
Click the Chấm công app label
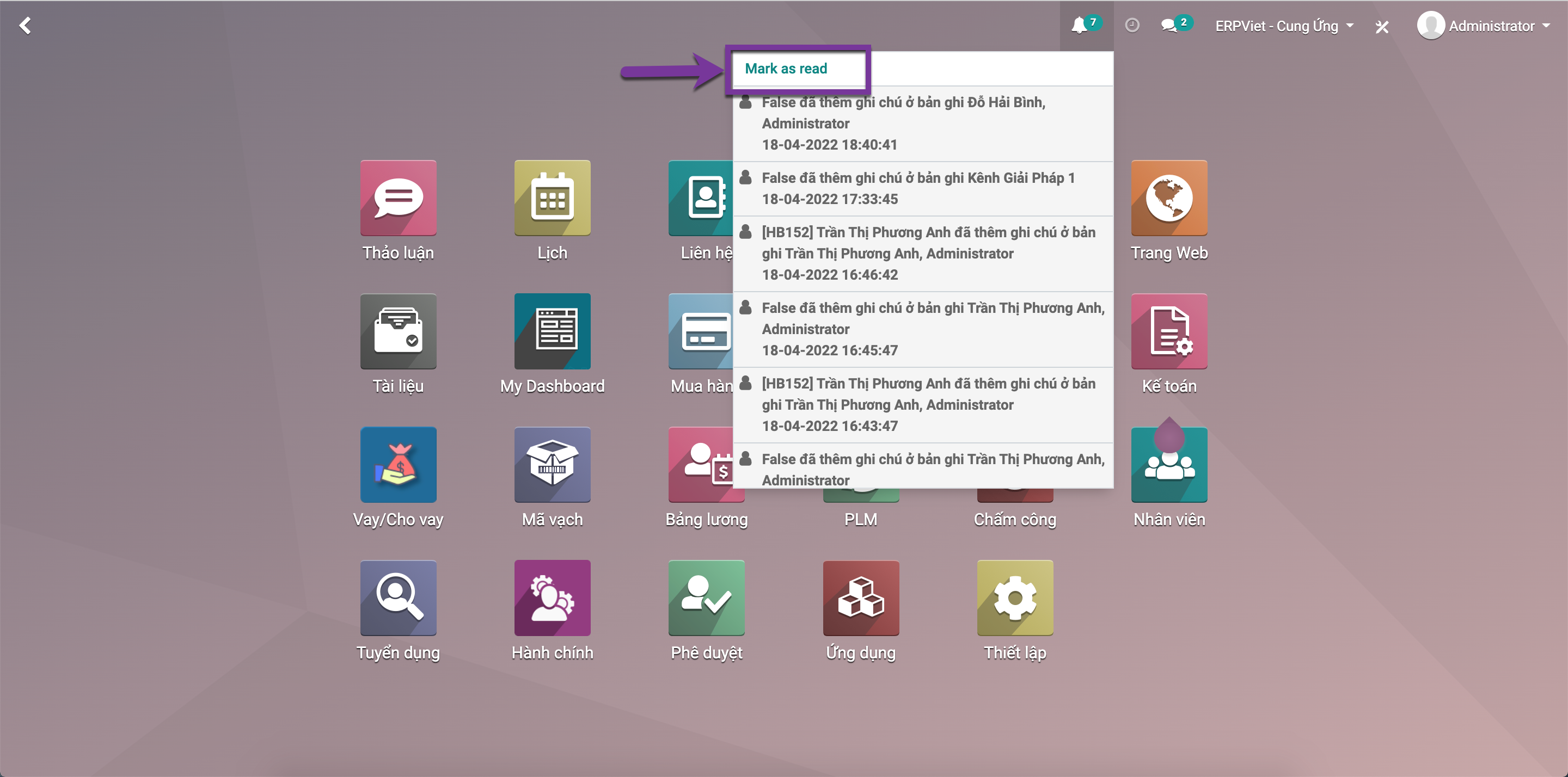1015,519
